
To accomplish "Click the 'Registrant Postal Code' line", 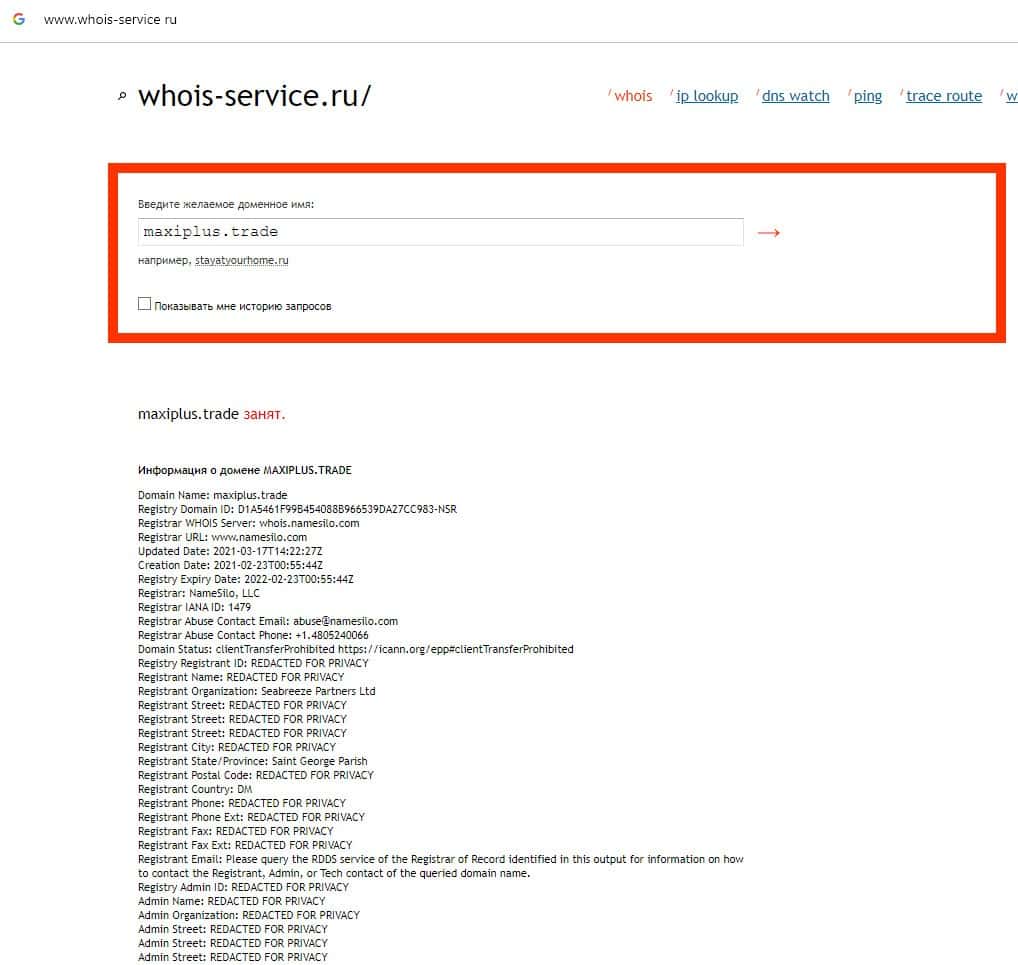I will click(x=256, y=775).
